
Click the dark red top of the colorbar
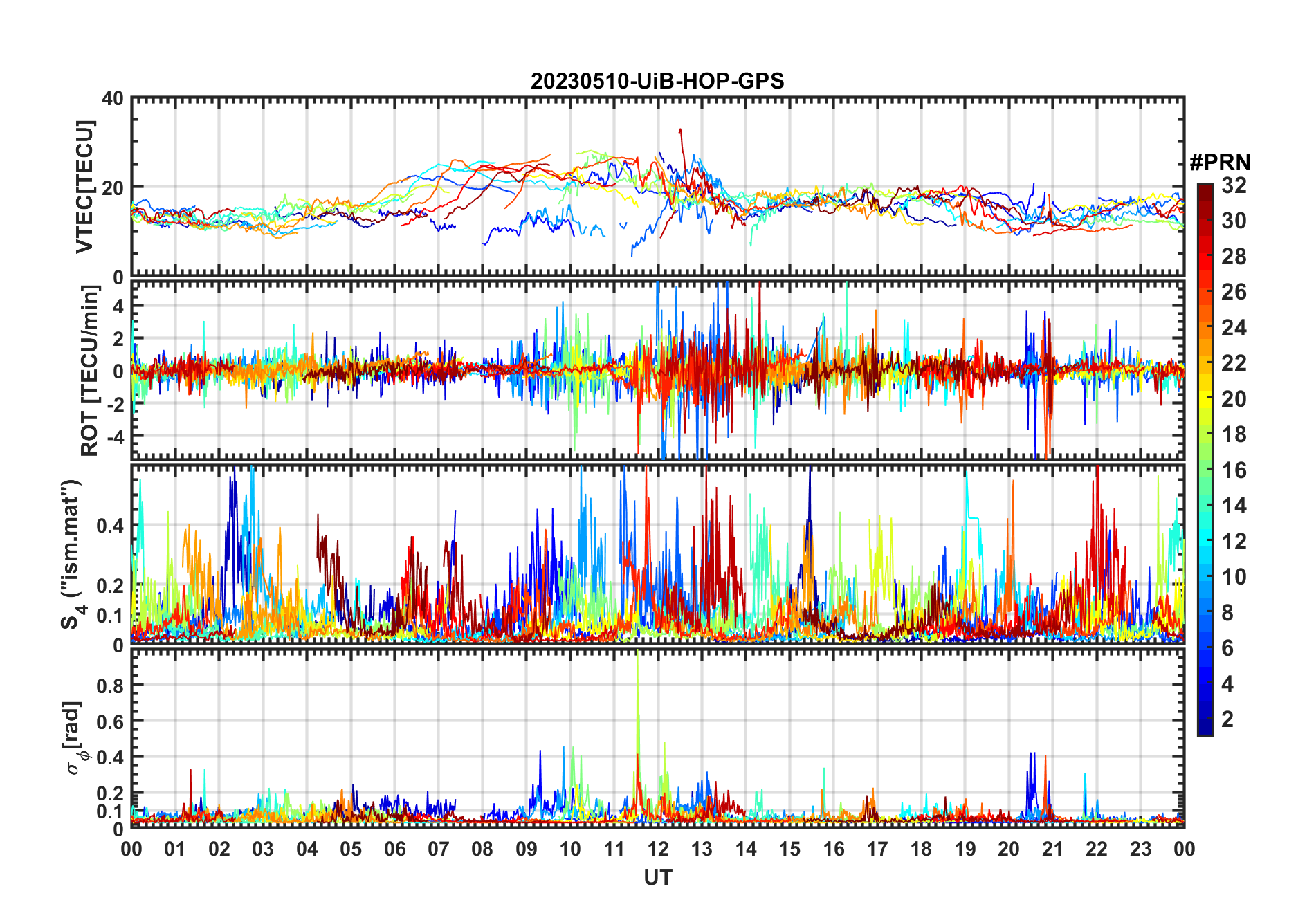pos(1205,190)
